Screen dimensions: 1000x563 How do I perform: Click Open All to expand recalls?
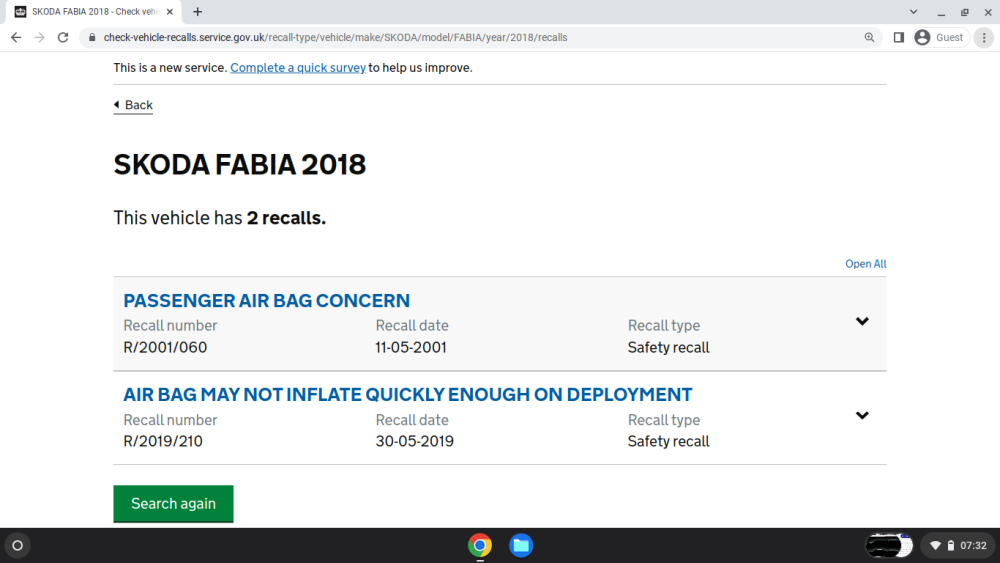tap(865, 264)
